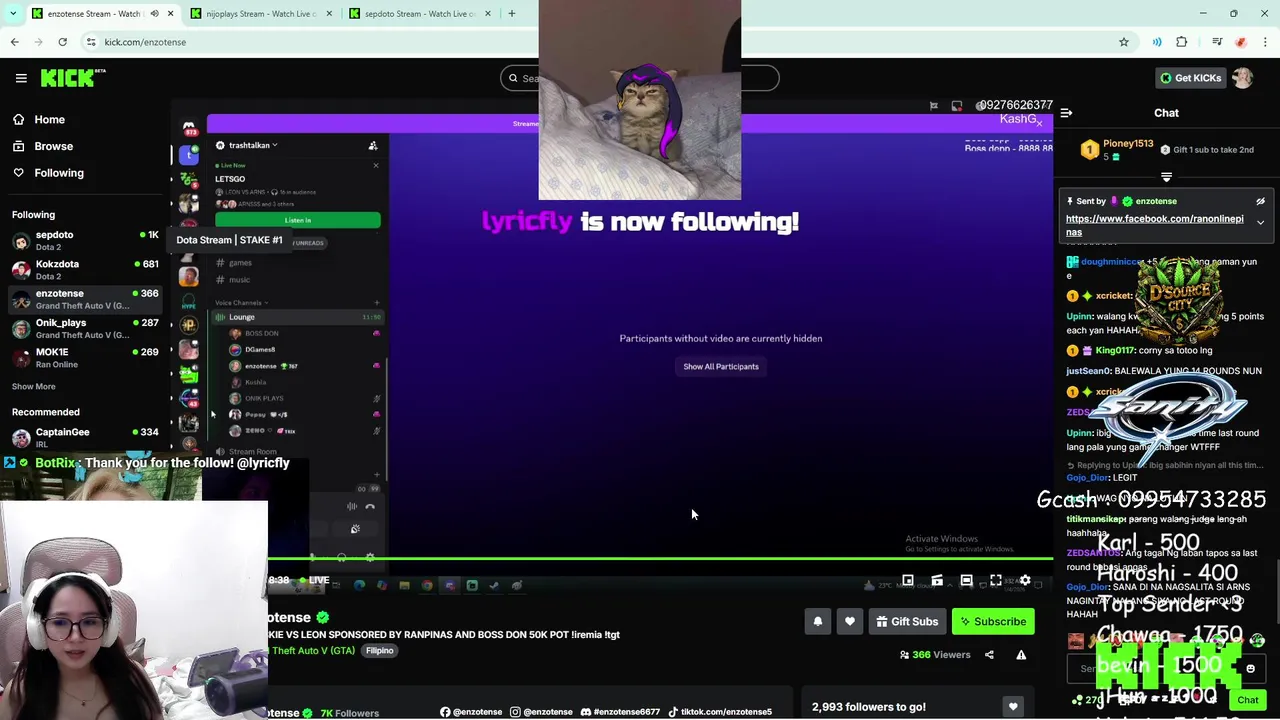Click the Gift Subs button
The image size is (1280, 720).
click(908, 622)
